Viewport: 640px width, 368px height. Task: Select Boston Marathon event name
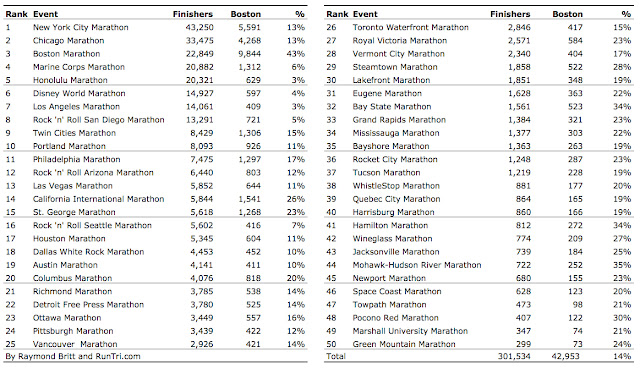pyautogui.click(x=67, y=54)
